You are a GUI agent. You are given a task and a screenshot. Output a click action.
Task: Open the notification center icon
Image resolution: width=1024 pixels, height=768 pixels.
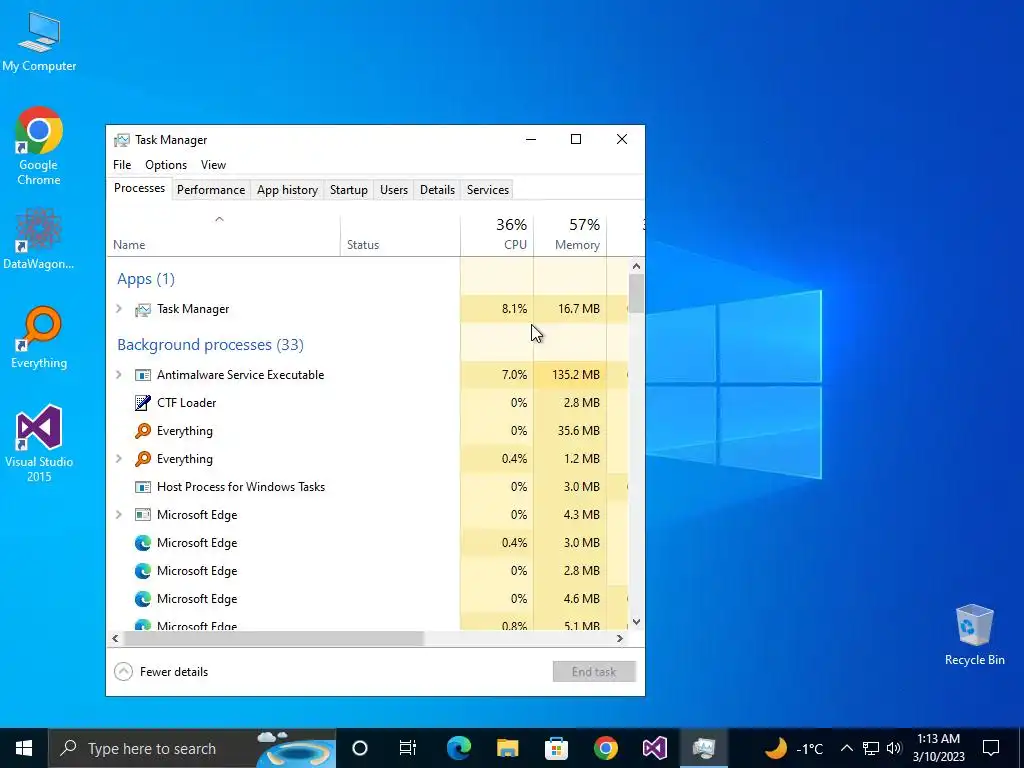tap(991, 748)
